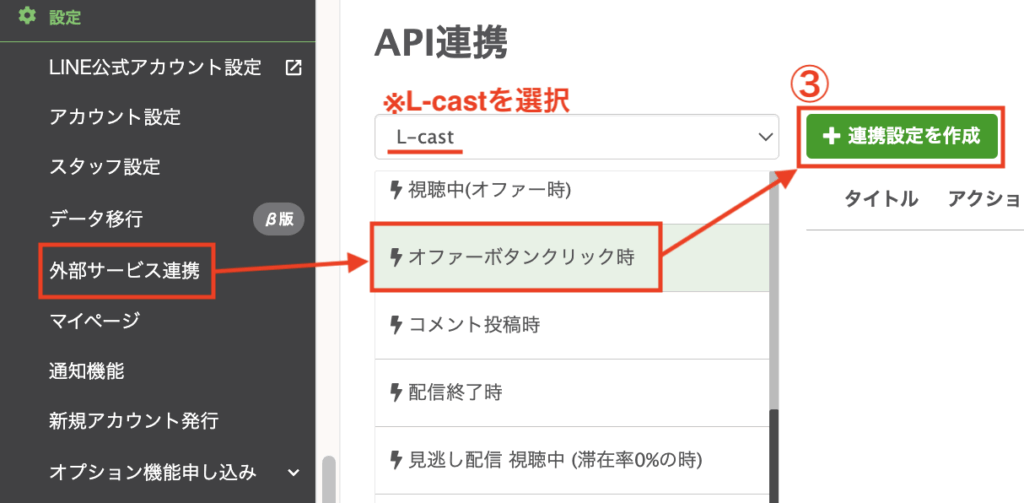This screenshot has height=503, width=1024.
Task: Click the dropdown arrow of L-cast selector
Action: [763, 137]
